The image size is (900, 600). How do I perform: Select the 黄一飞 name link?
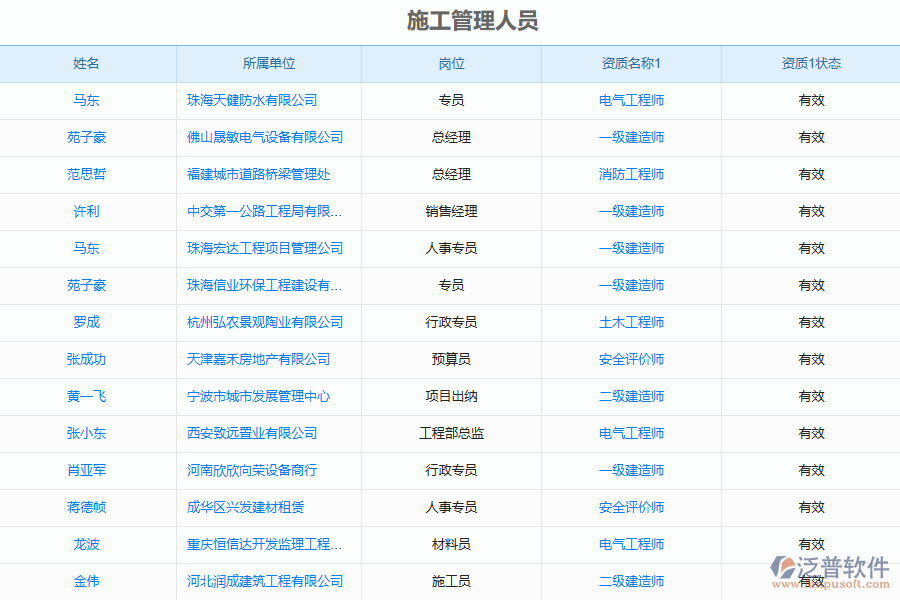(x=87, y=396)
